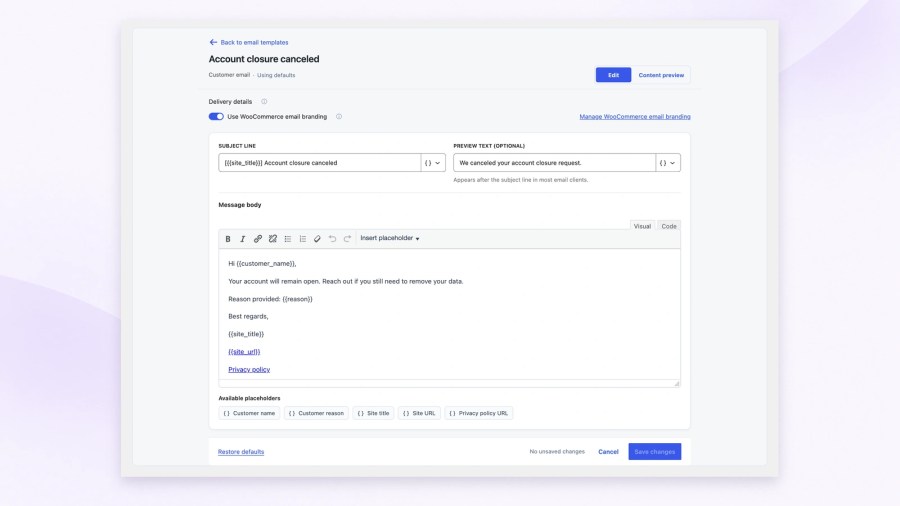Open Manage WooCommerce email branding link
This screenshot has height=506, width=900.
click(x=635, y=116)
